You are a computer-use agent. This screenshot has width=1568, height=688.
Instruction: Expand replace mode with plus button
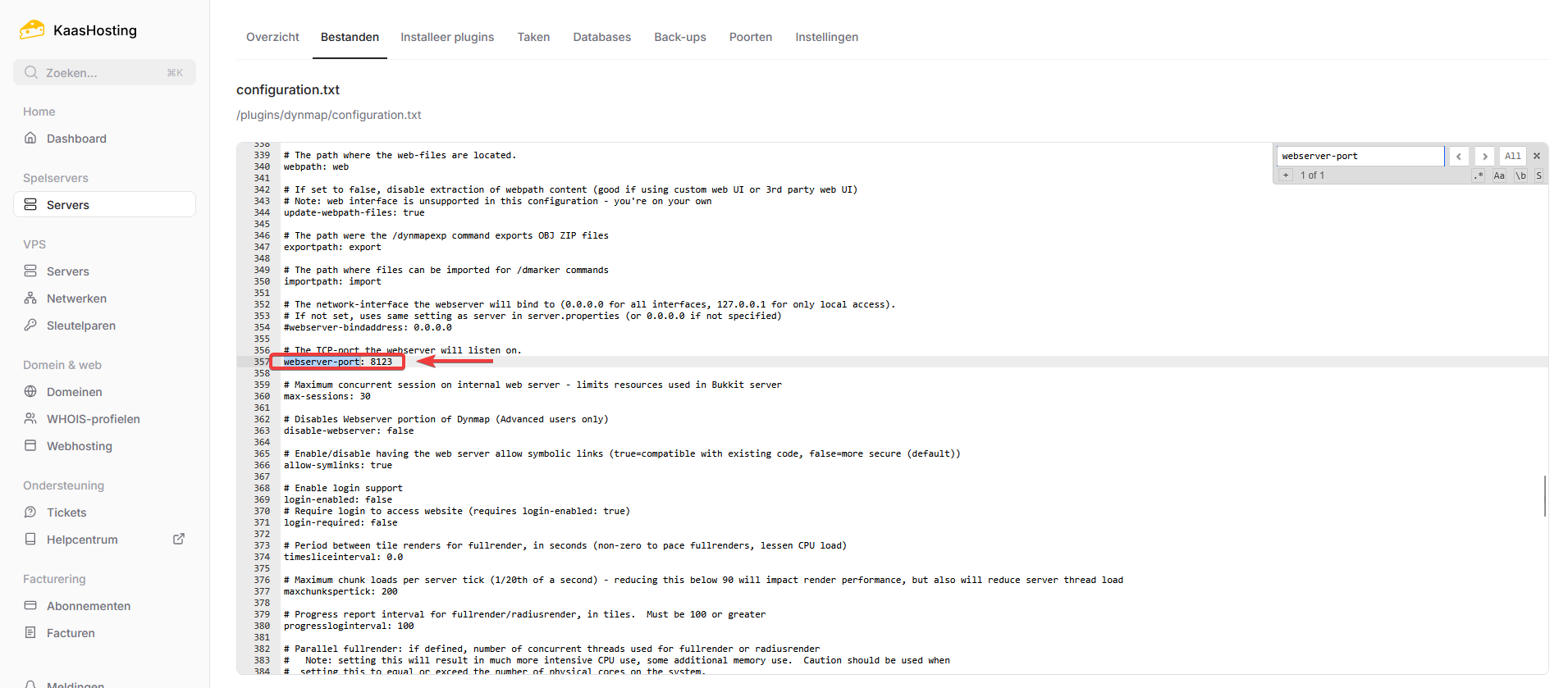pyautogui.click(x=1286, y=175)
